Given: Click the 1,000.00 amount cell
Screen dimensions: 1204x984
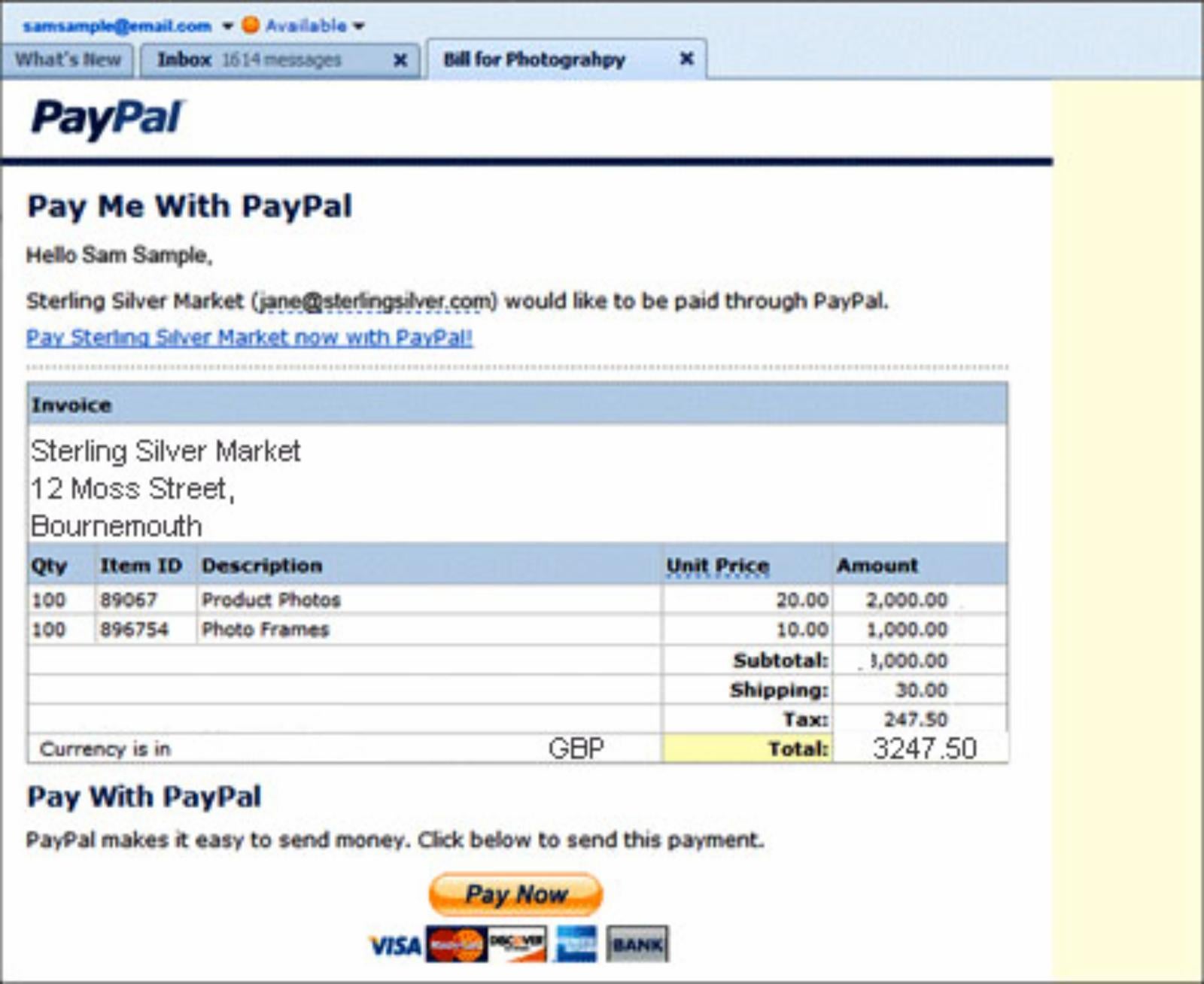Looking at the screenshot, I should coord(906,629).
